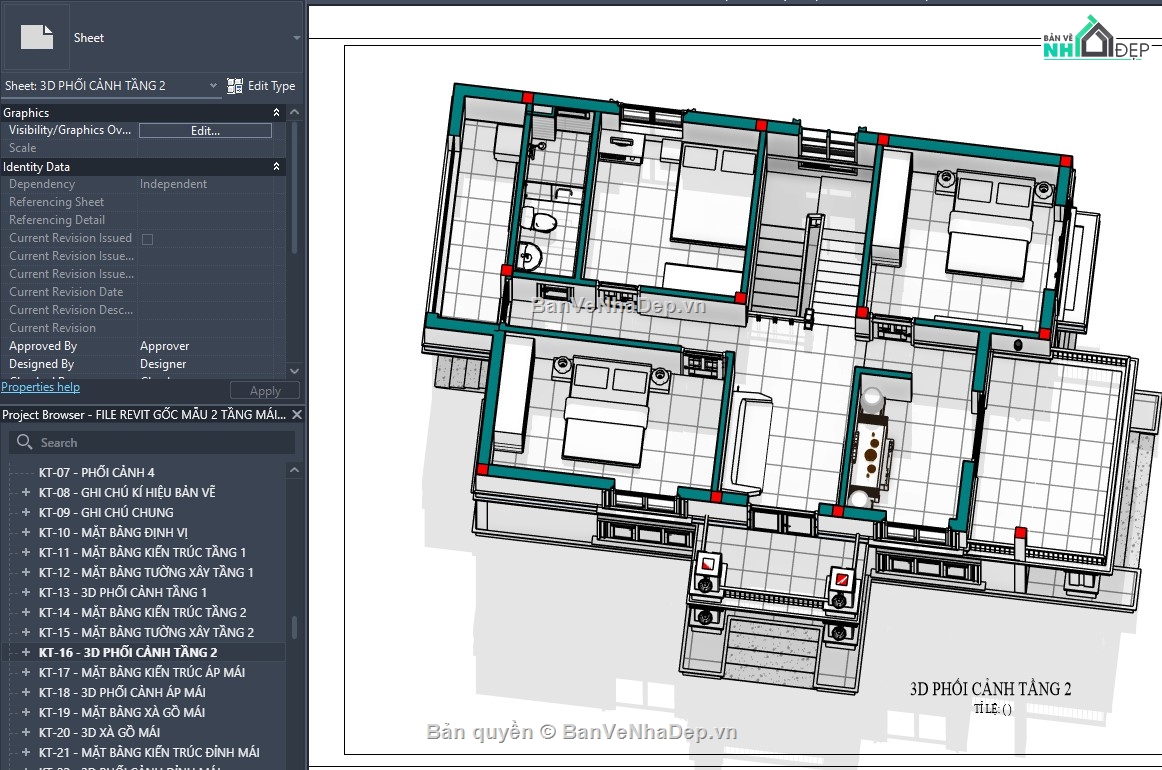This screenshot has height=770, width=1162.
Task: Click the Bản Vẽ Nhà Đẹp logo
Action: coord(1095,39)
